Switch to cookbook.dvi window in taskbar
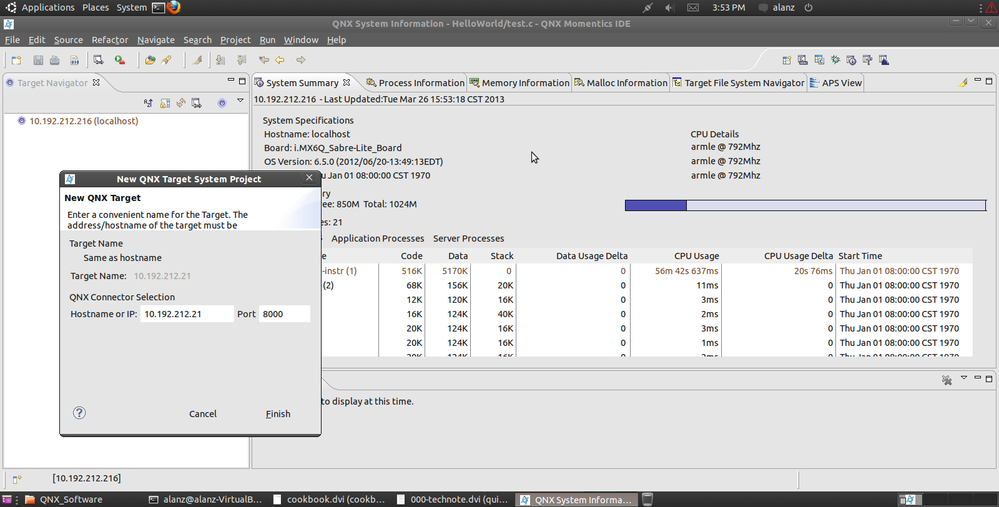The image size is (999, 507). click(x=329, y=499)
